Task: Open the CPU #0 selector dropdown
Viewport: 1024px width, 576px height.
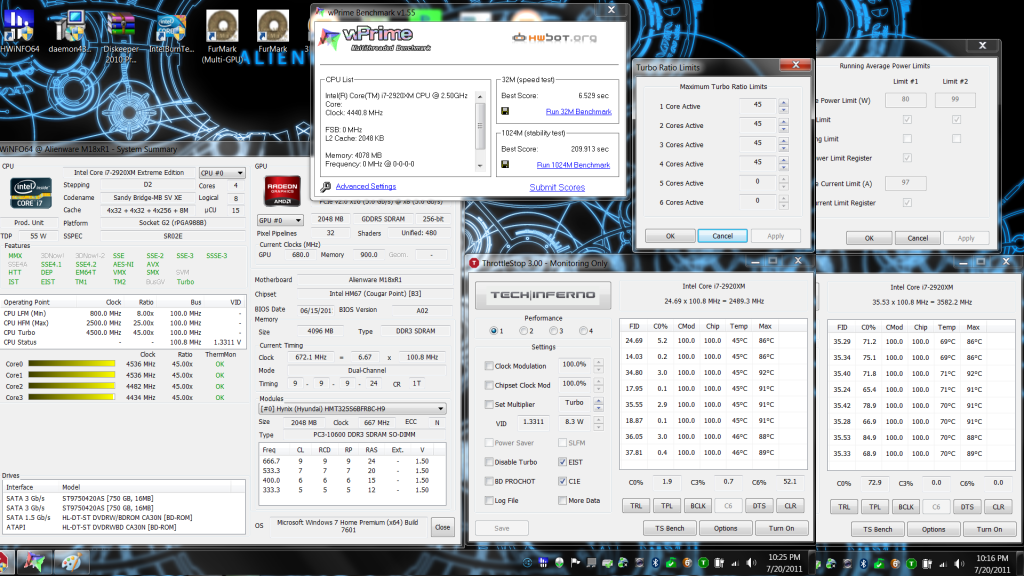Action: (x=221, y=173)
